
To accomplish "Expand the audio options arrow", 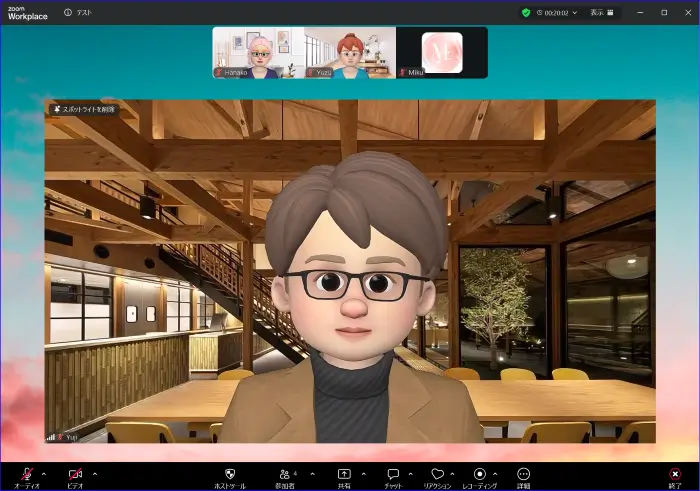I will point(44,474).
